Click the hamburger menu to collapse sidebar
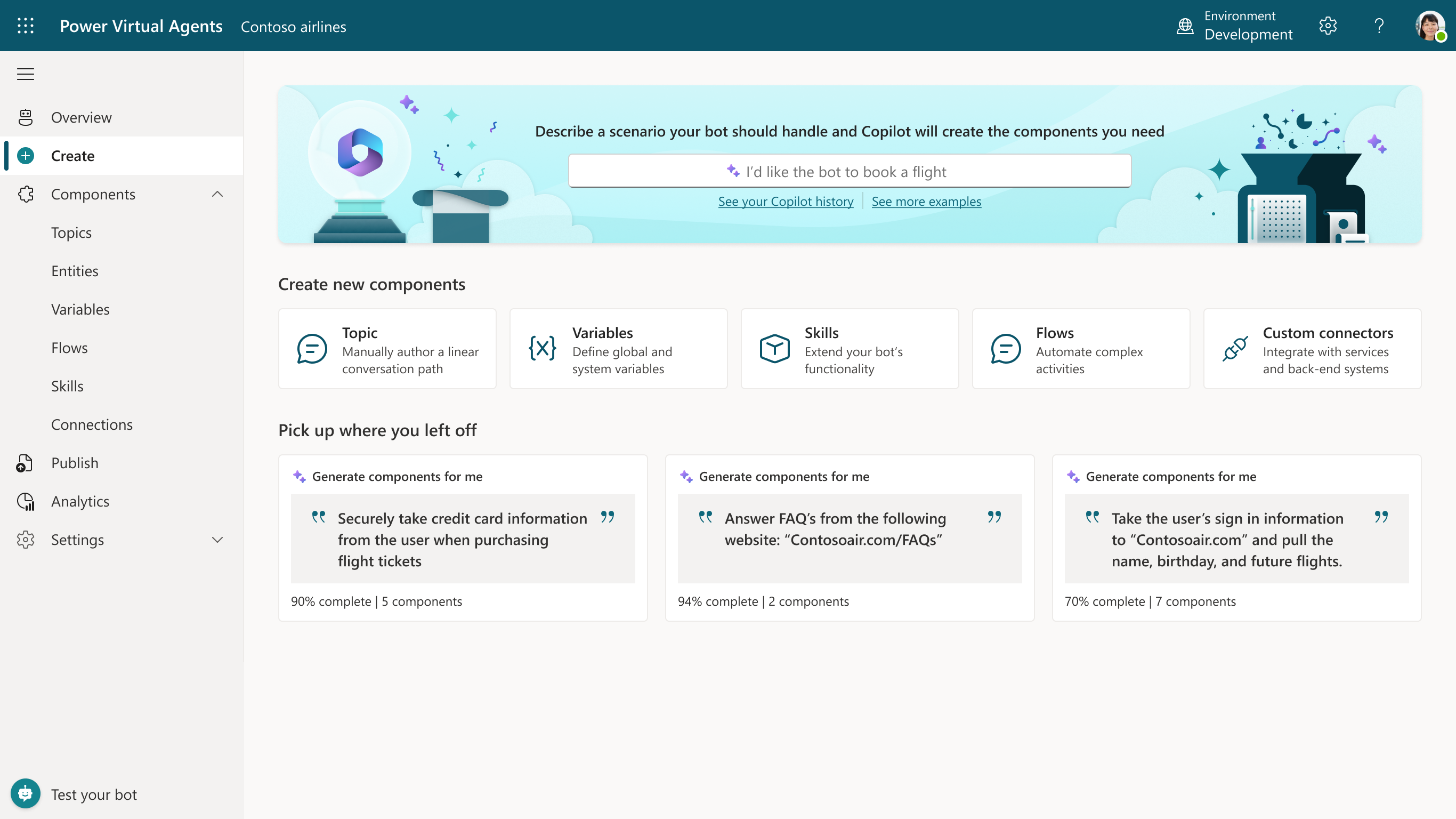 26,74
